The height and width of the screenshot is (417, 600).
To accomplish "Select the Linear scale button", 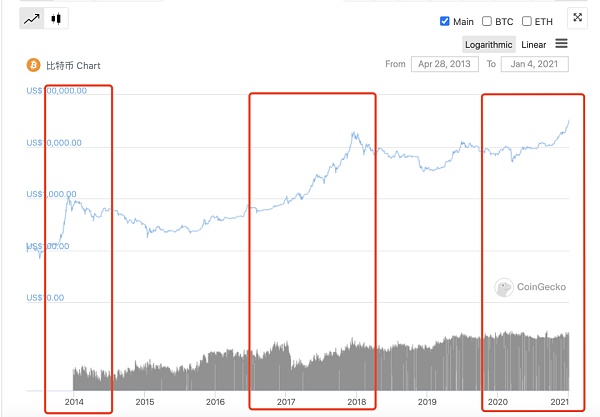I will pyautogui.click(x=534, y=45).
